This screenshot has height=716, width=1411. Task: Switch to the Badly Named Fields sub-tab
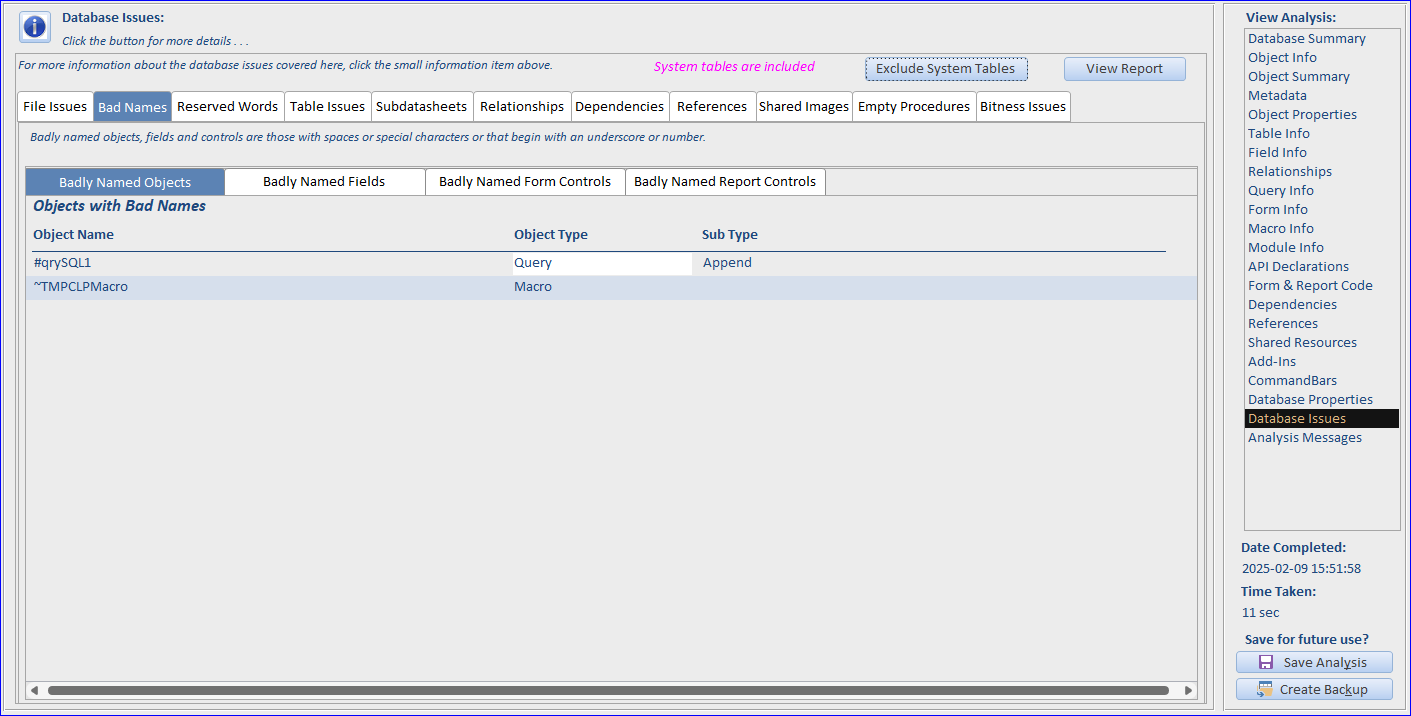click(x=324, y=182)
